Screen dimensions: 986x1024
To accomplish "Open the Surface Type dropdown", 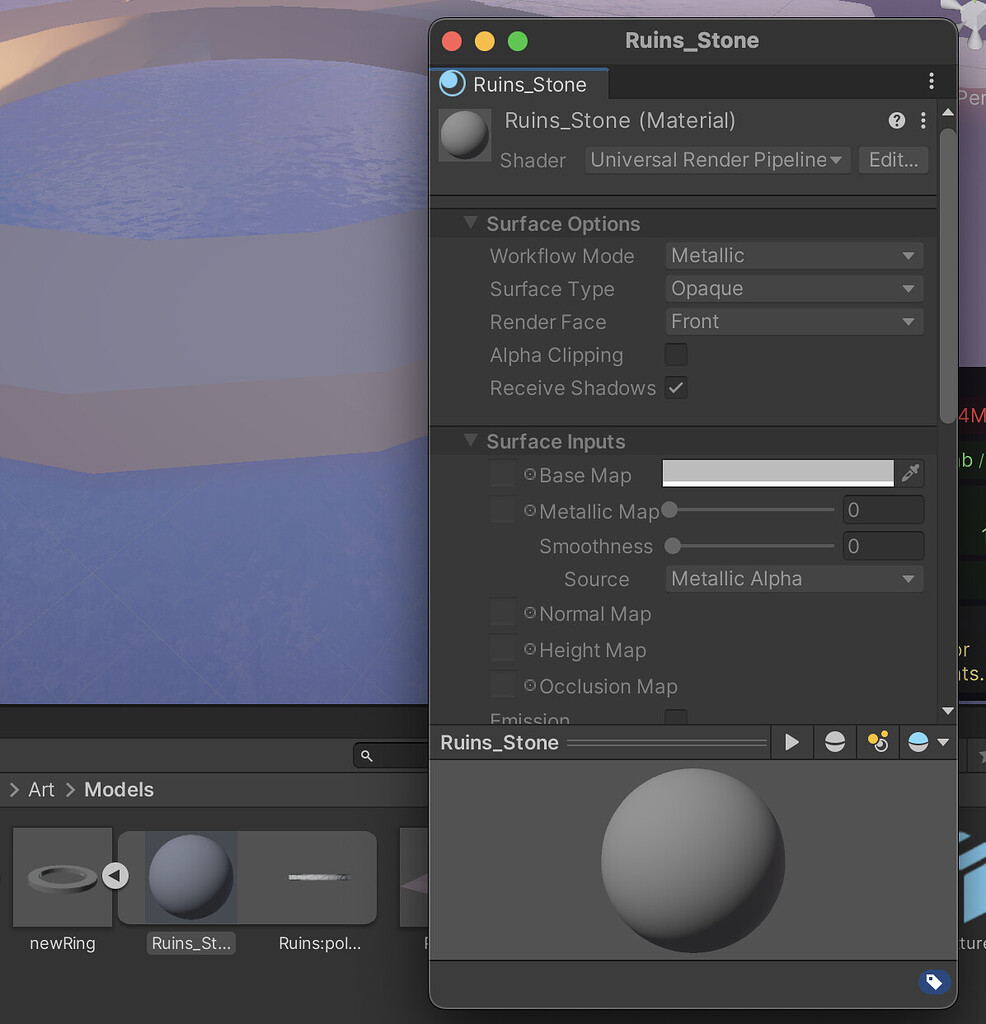I will click(x=793, y=288).
